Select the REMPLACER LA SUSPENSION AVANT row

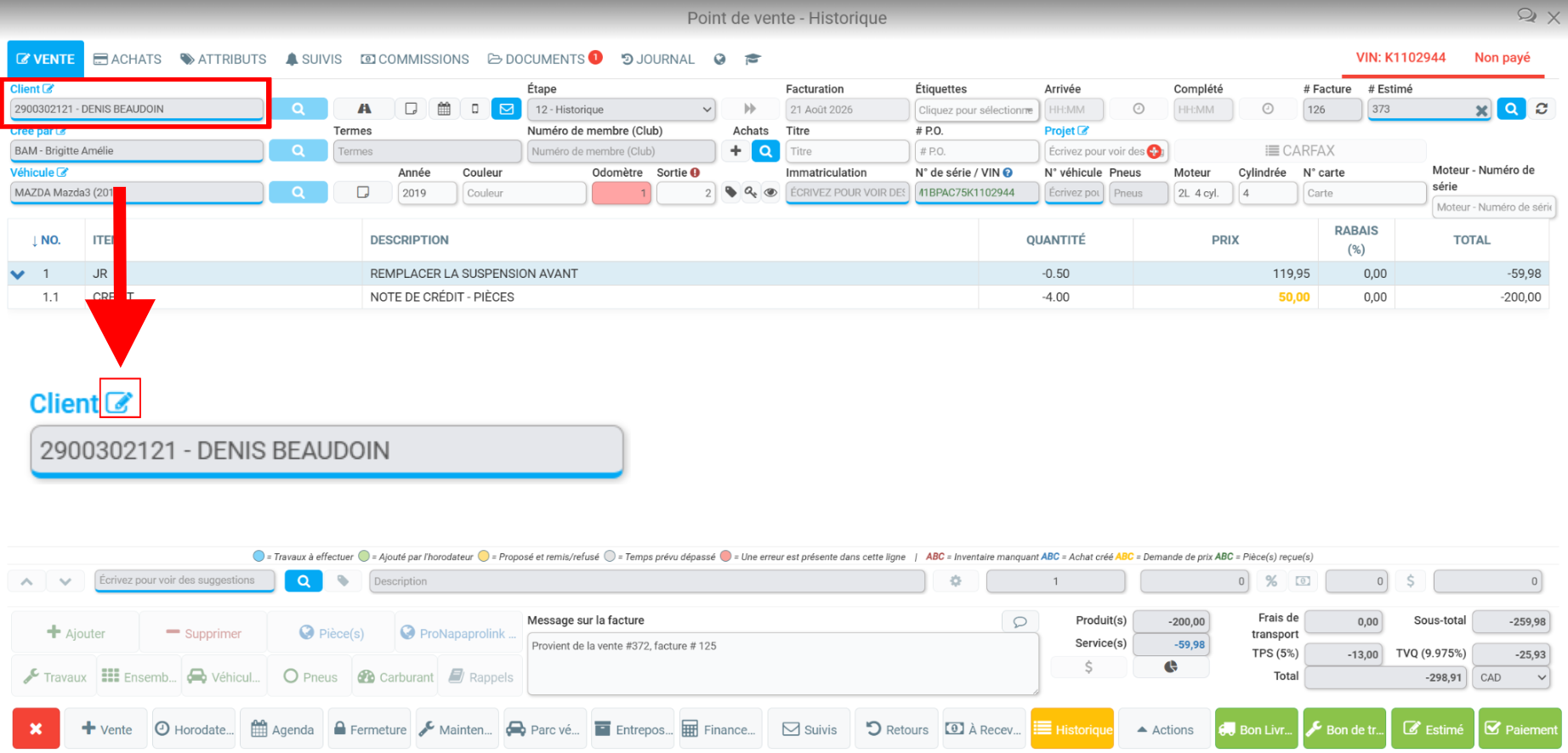[x=778, y=274]
